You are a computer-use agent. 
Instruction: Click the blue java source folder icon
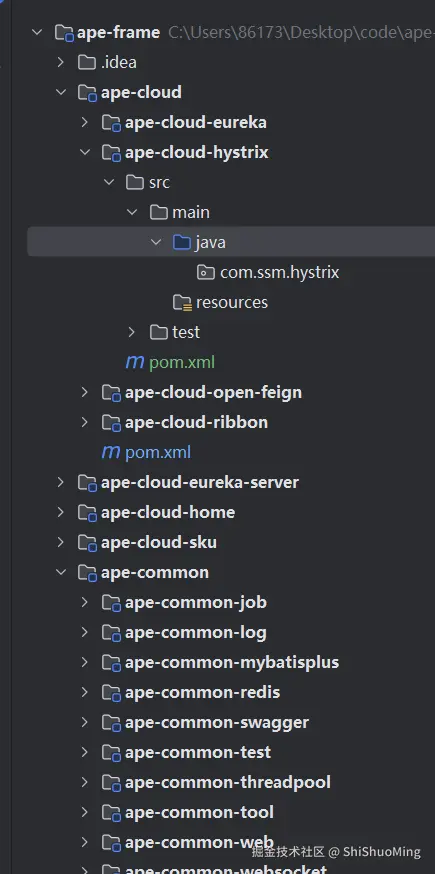pyautogui.click(x=182, y=242)
